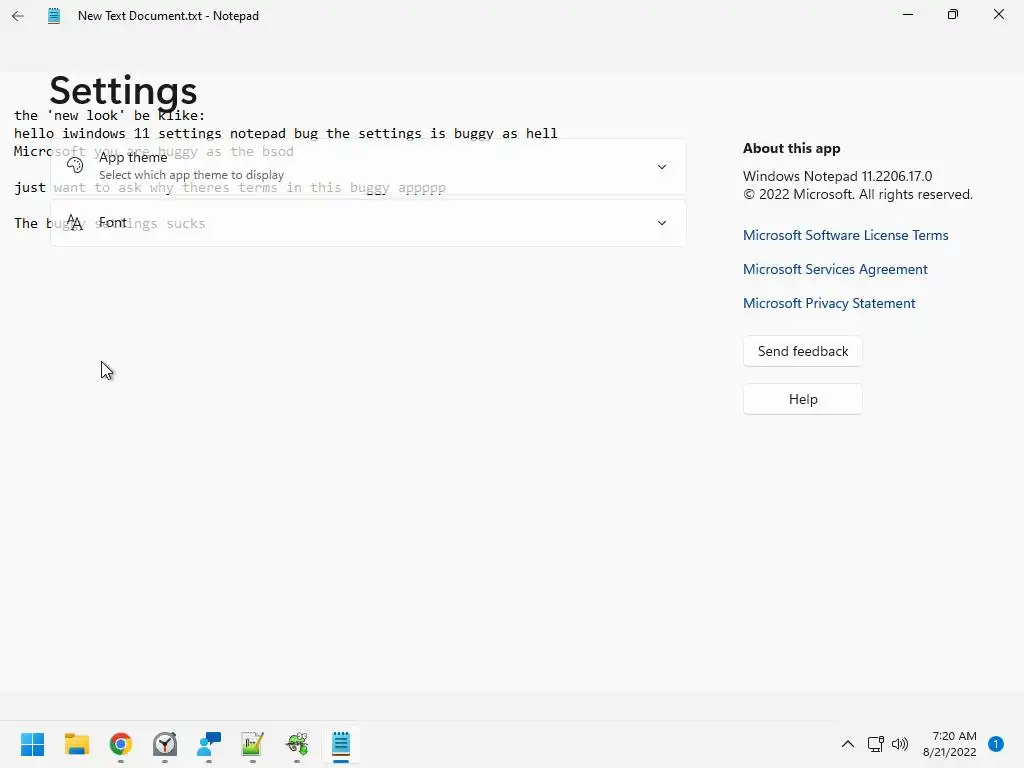Click 'Select which app theme to display' text
Image resolution: width=1024 pixels, height=768 pixels.
(191, 175)
